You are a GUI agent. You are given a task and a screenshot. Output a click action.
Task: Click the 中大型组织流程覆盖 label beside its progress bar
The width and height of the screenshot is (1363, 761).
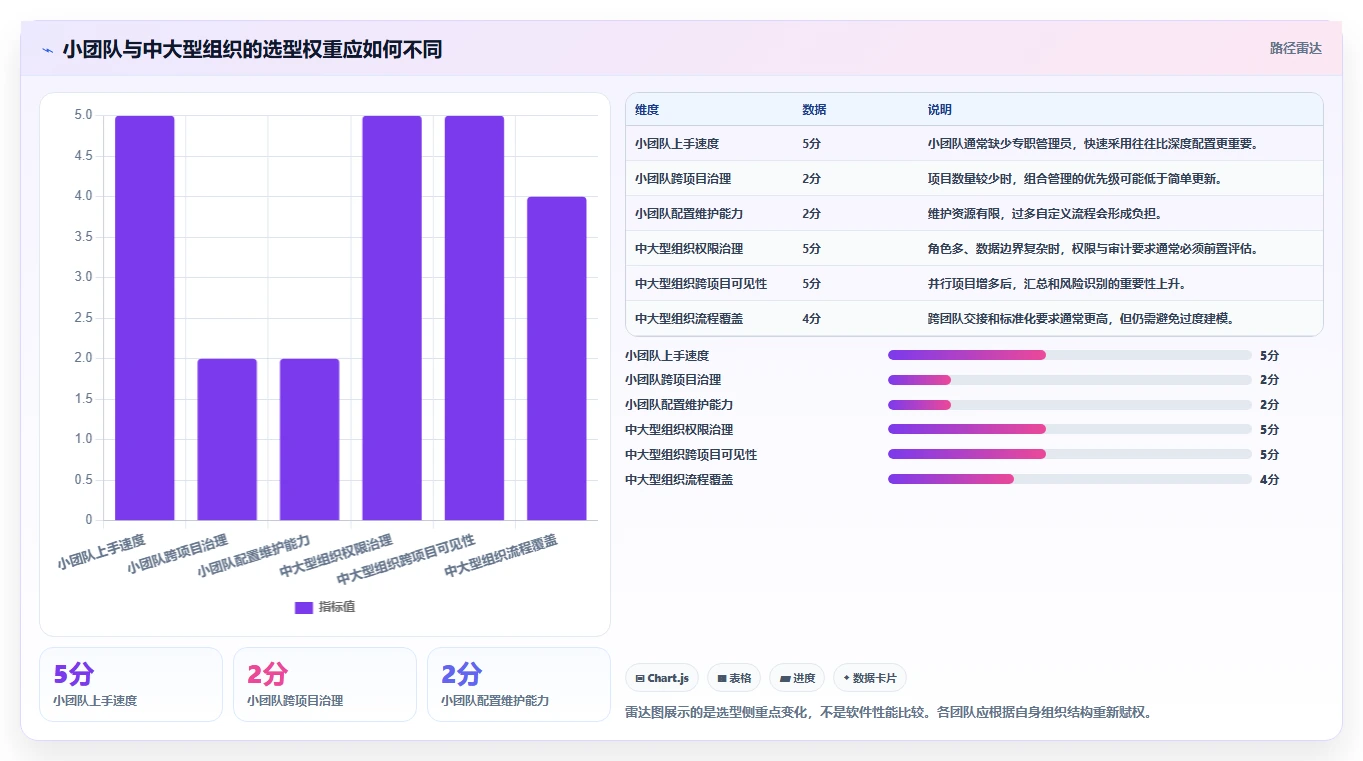[679, 479]
